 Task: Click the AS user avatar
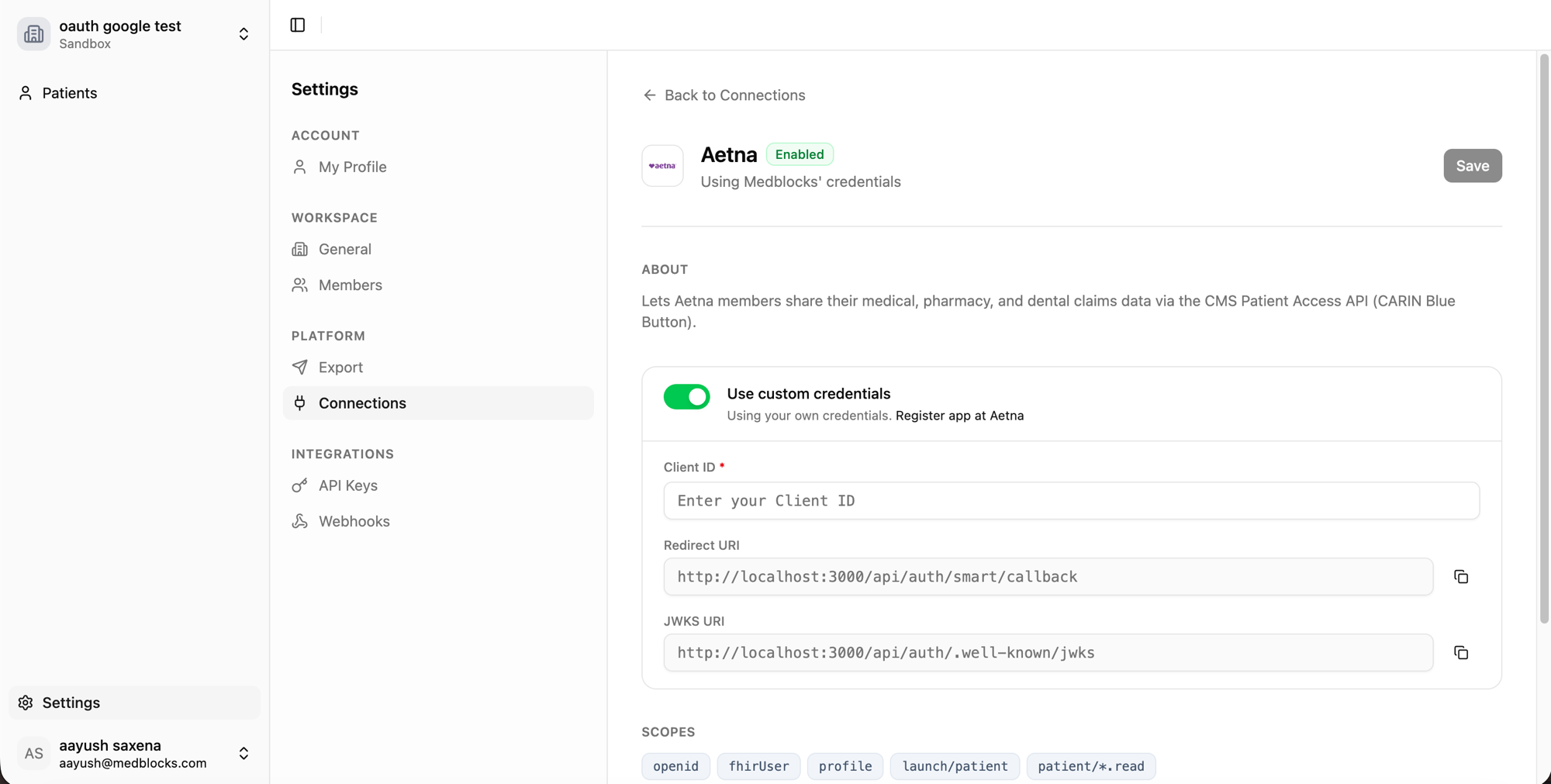point(33,753)
